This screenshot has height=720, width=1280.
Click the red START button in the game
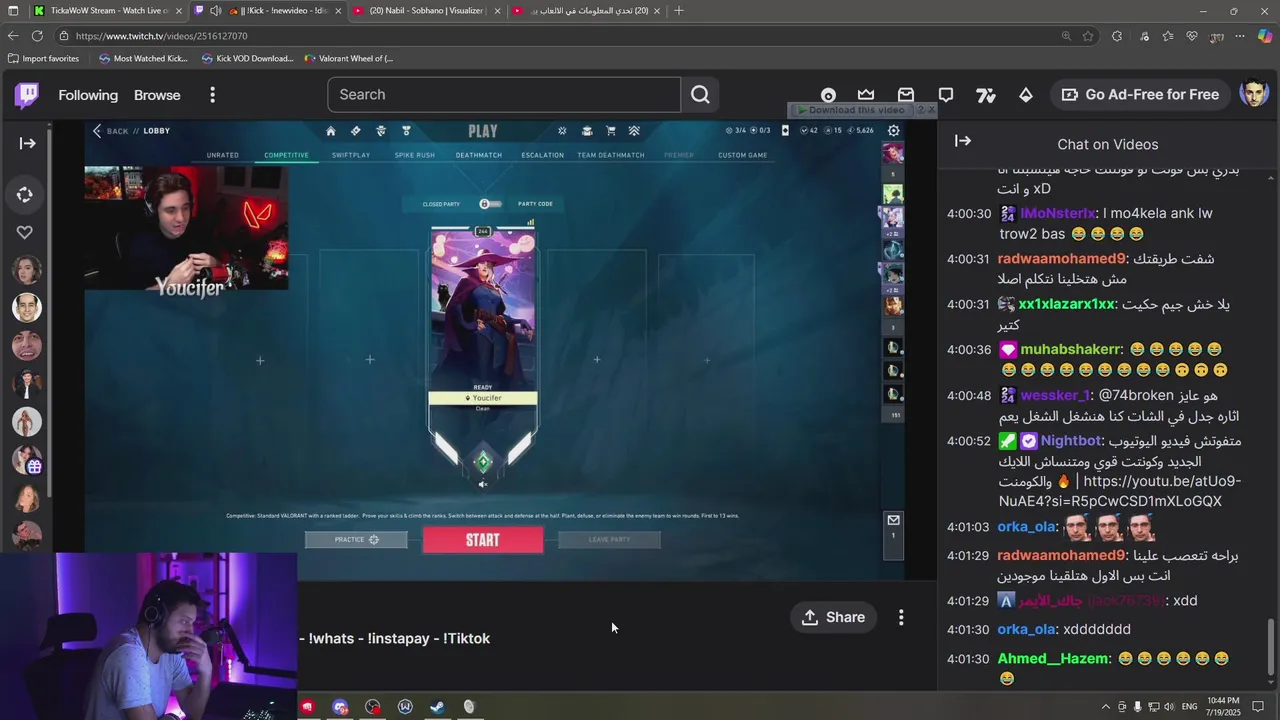[483, 540]
